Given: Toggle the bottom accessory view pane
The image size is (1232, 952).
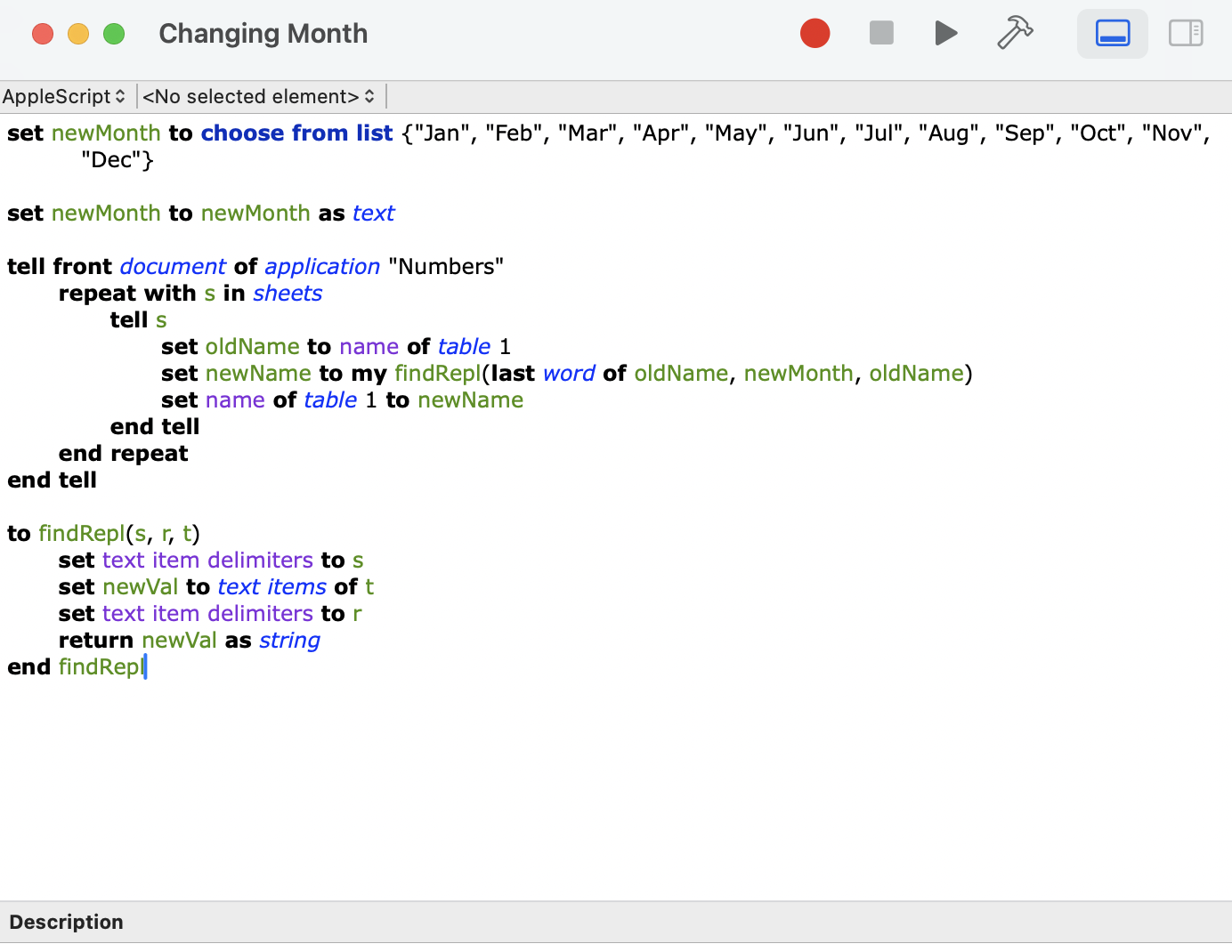Looking at the screenshot, I should pos(1113,34).
